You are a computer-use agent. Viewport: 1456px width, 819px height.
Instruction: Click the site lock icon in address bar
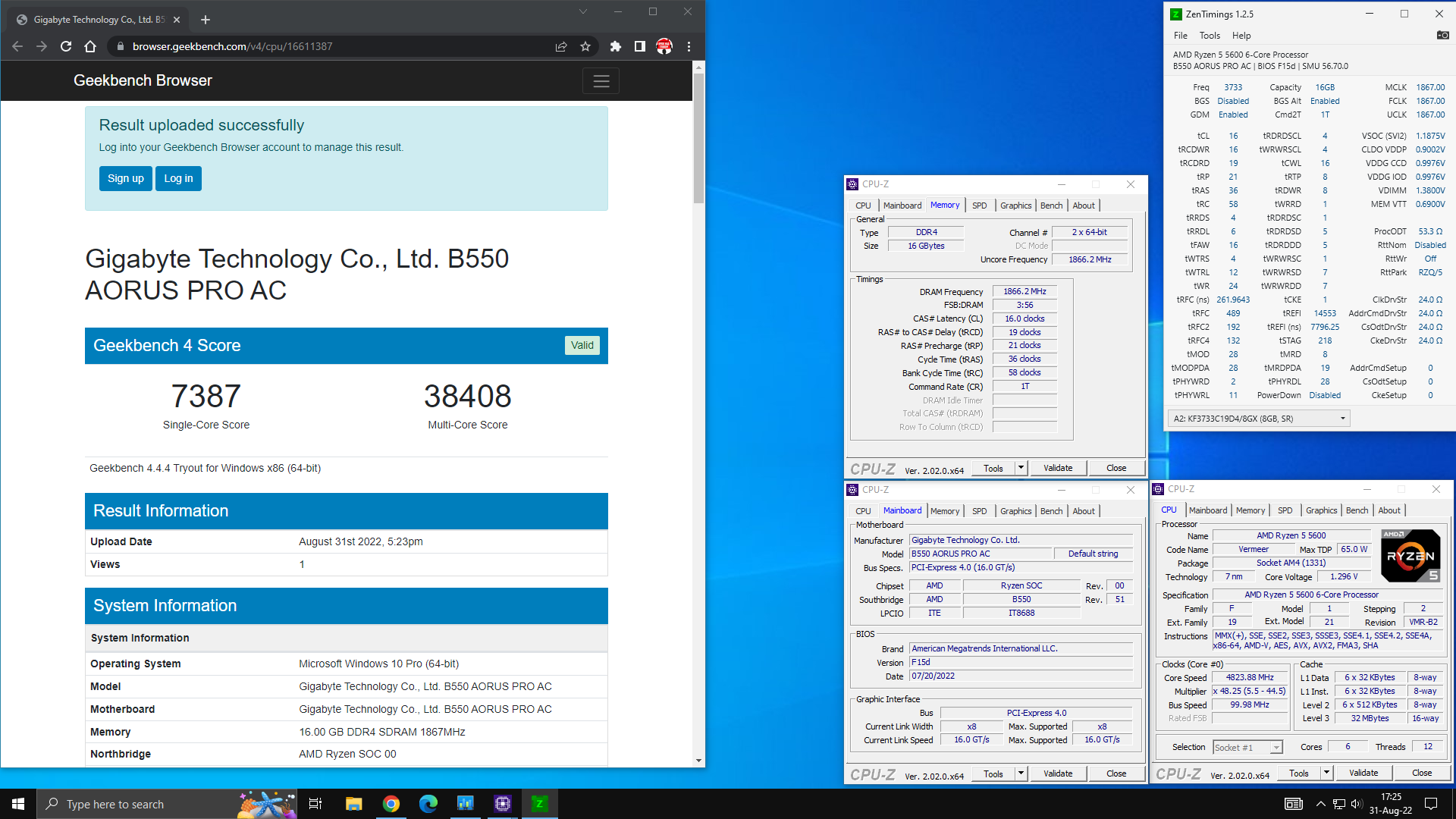(120, 46)
